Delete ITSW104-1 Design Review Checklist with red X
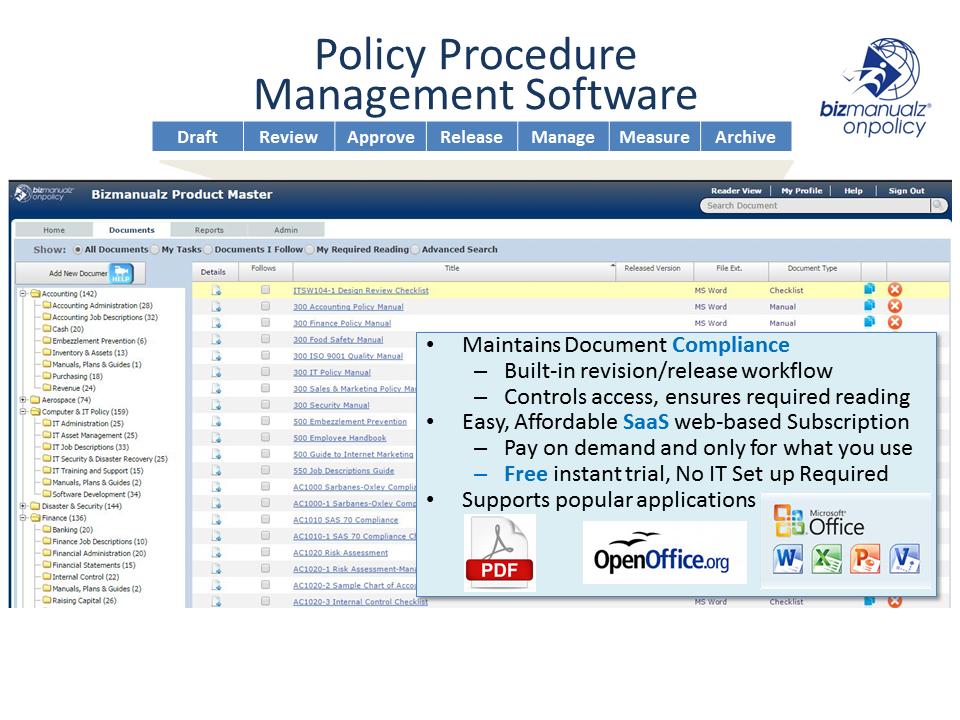The height and width of the screenshot is (720, 960). [x=895, y=290]
